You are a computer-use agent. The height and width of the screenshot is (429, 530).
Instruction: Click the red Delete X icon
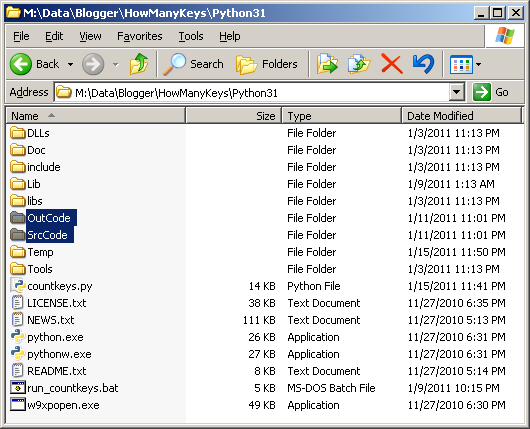391,64
